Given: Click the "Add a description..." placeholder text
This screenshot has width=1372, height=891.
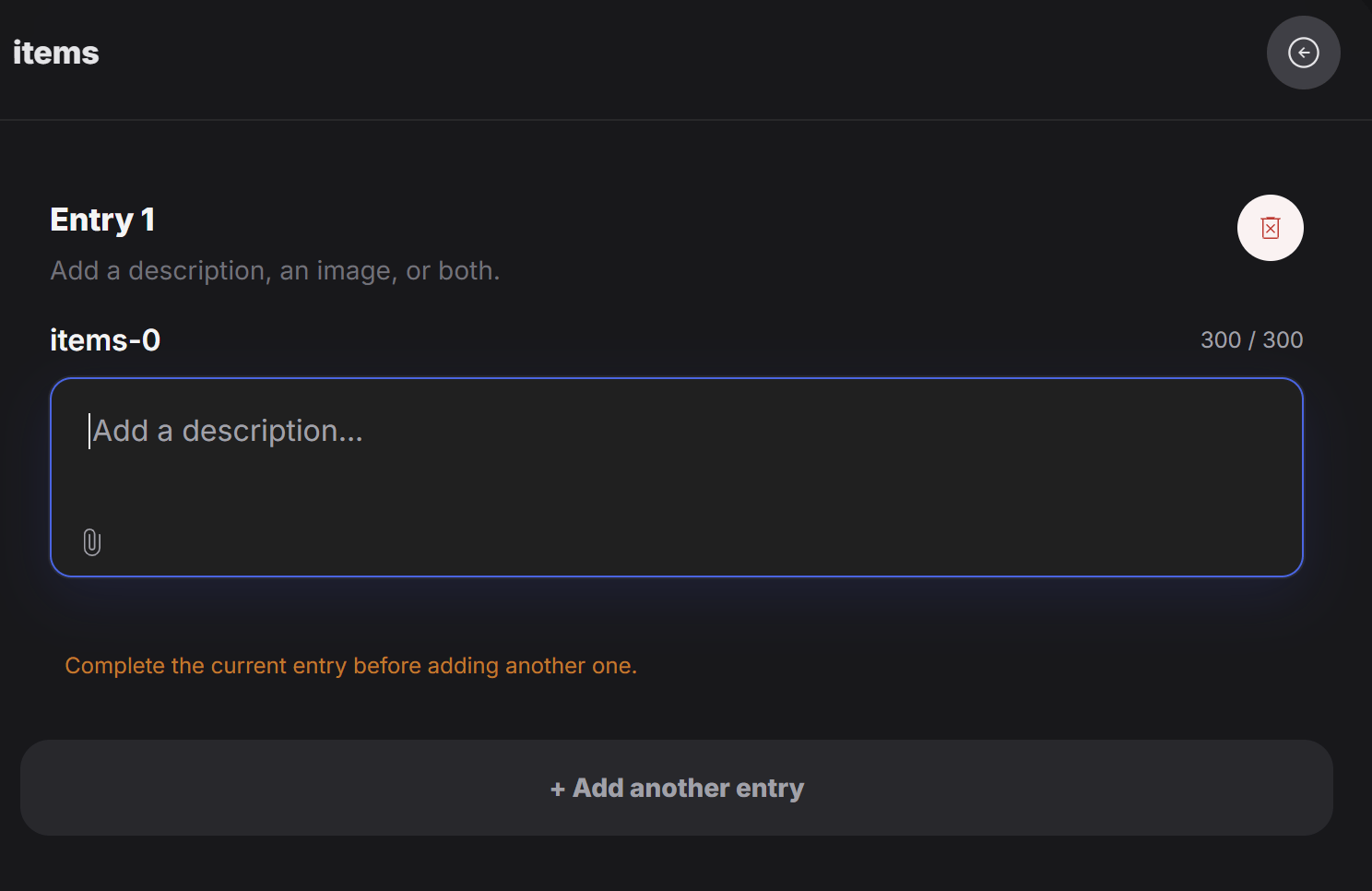Looking at the screenshot, I should click(228, 431).
